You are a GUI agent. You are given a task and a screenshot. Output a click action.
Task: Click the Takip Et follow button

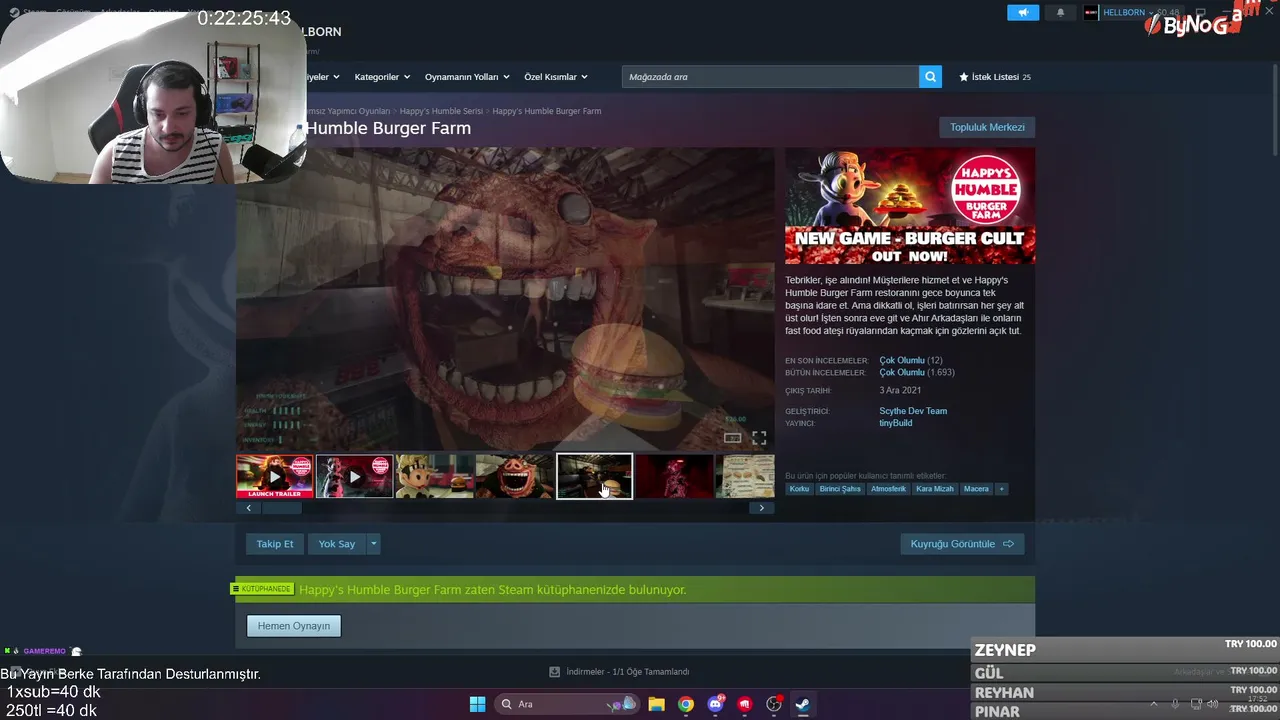(275, 544)
